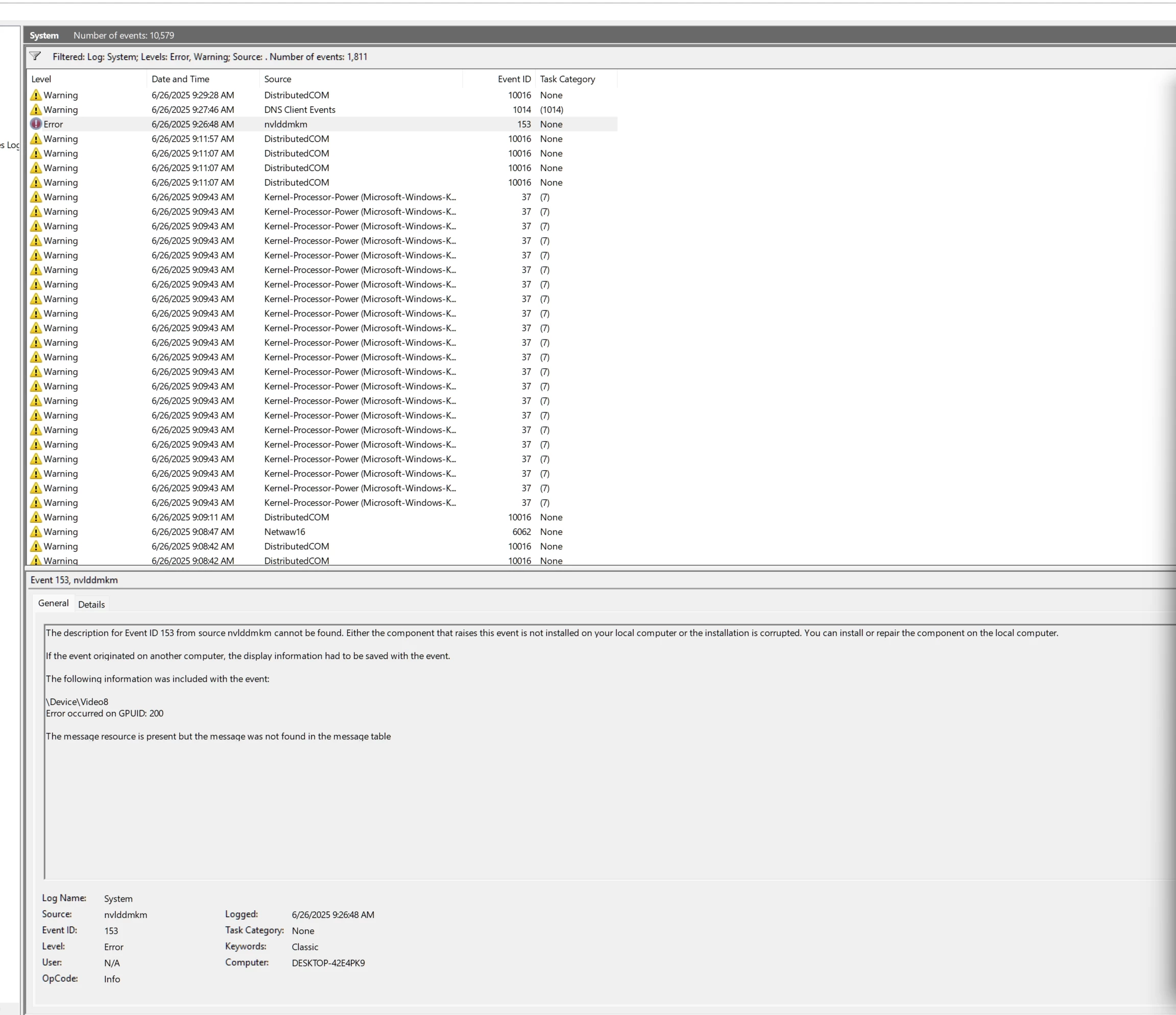
Task: Click warning icon of Netwaw16 event row
Action: pos(36,531)
